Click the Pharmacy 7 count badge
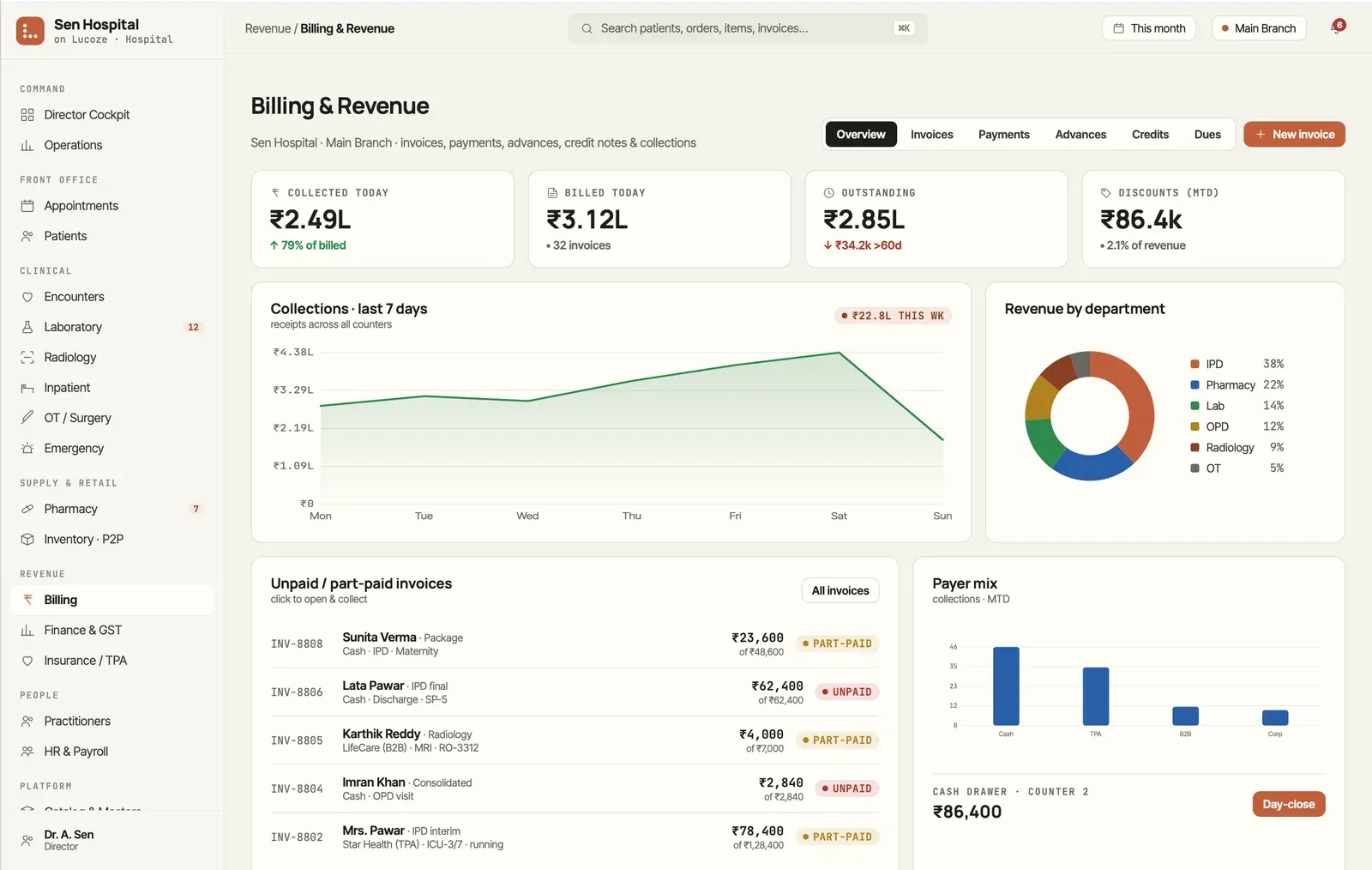This screenshot has width=1372, height=870. pos(196,509)
